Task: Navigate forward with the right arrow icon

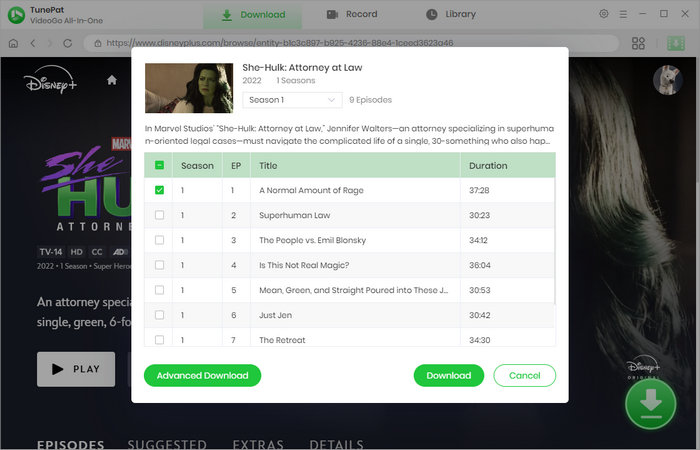Action: (50, 43)
